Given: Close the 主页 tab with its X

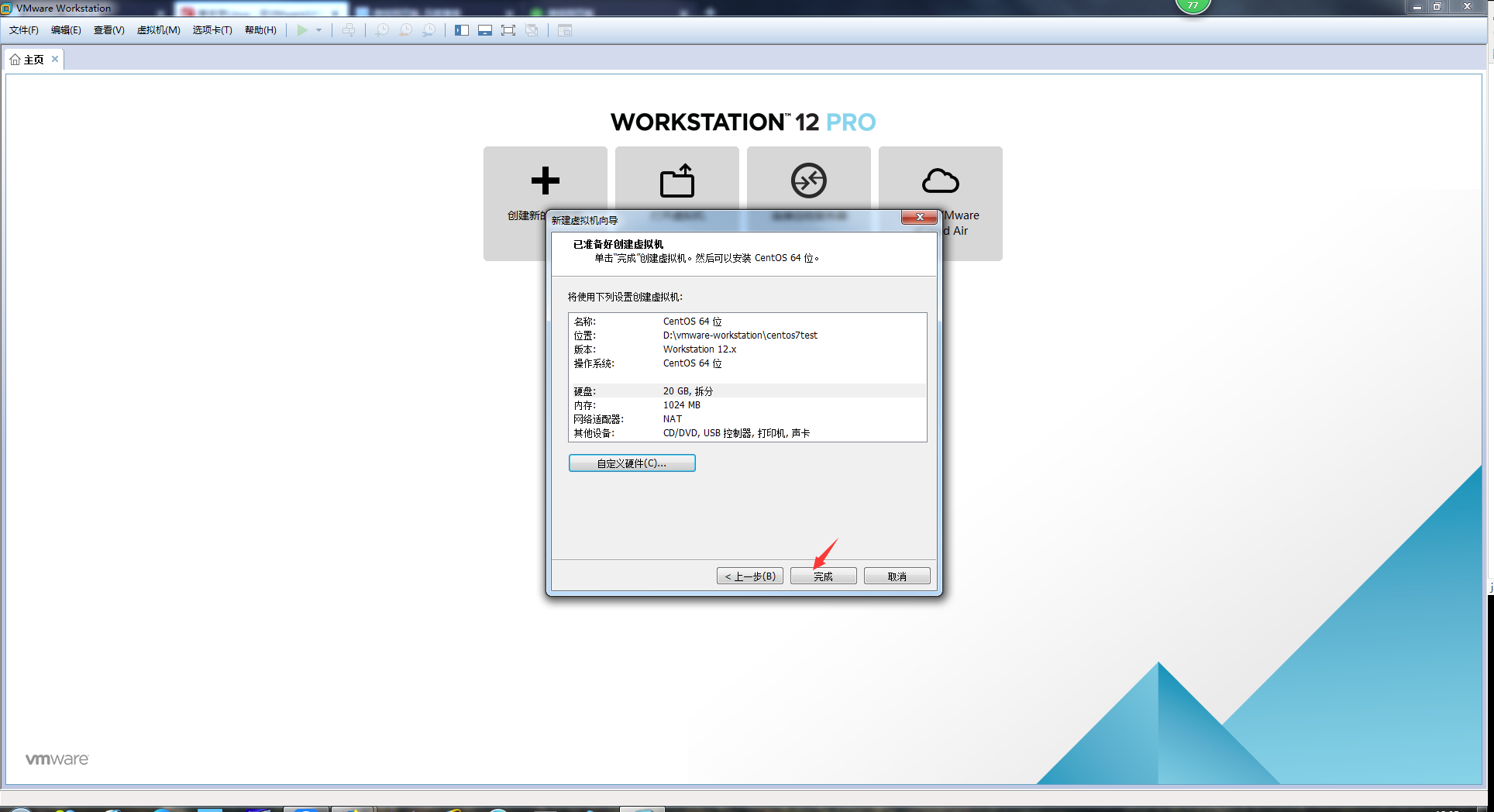Looking at the screenshot, I should [55, 59].
